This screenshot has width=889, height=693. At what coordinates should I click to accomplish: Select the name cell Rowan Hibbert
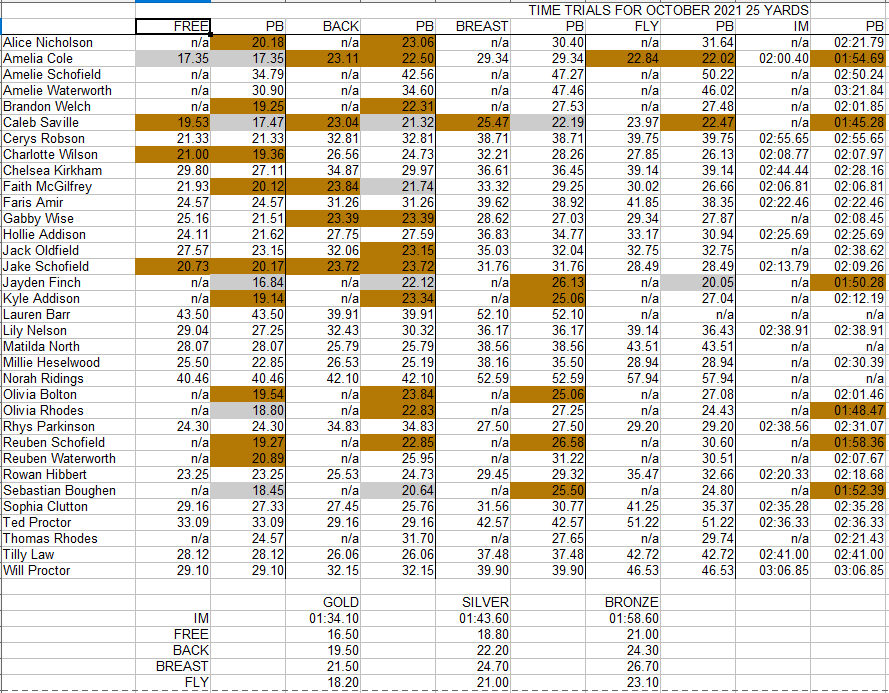click(68, 474)
